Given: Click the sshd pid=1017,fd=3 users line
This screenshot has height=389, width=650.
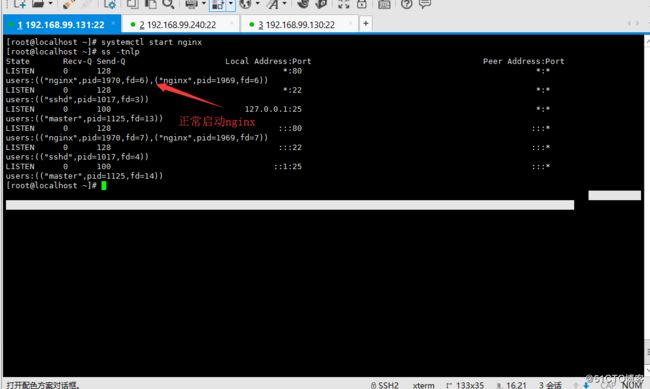Looking at the screenshot, I should [x=77, y=100].
